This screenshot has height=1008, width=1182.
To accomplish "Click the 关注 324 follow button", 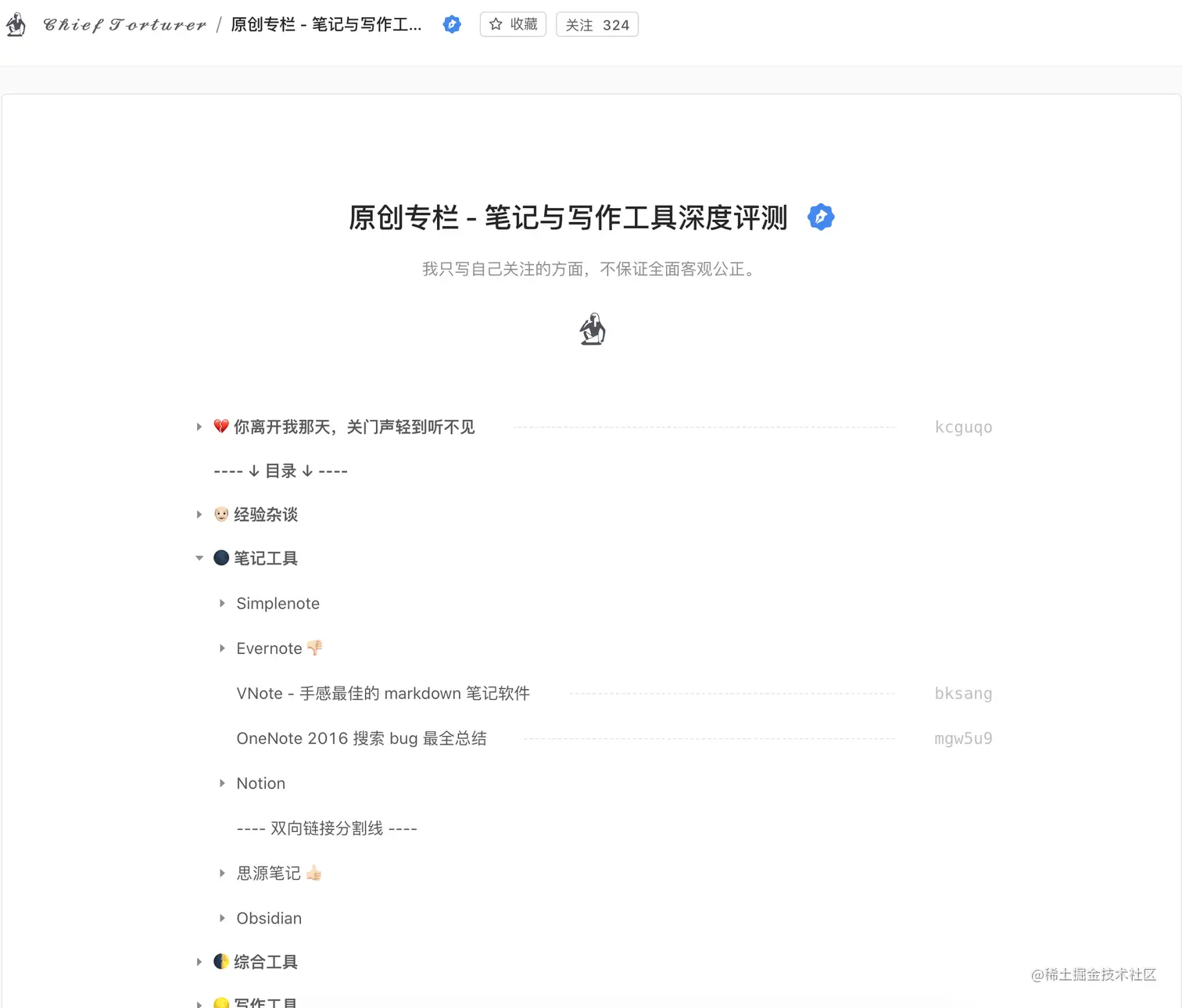I will coord(597,25).
